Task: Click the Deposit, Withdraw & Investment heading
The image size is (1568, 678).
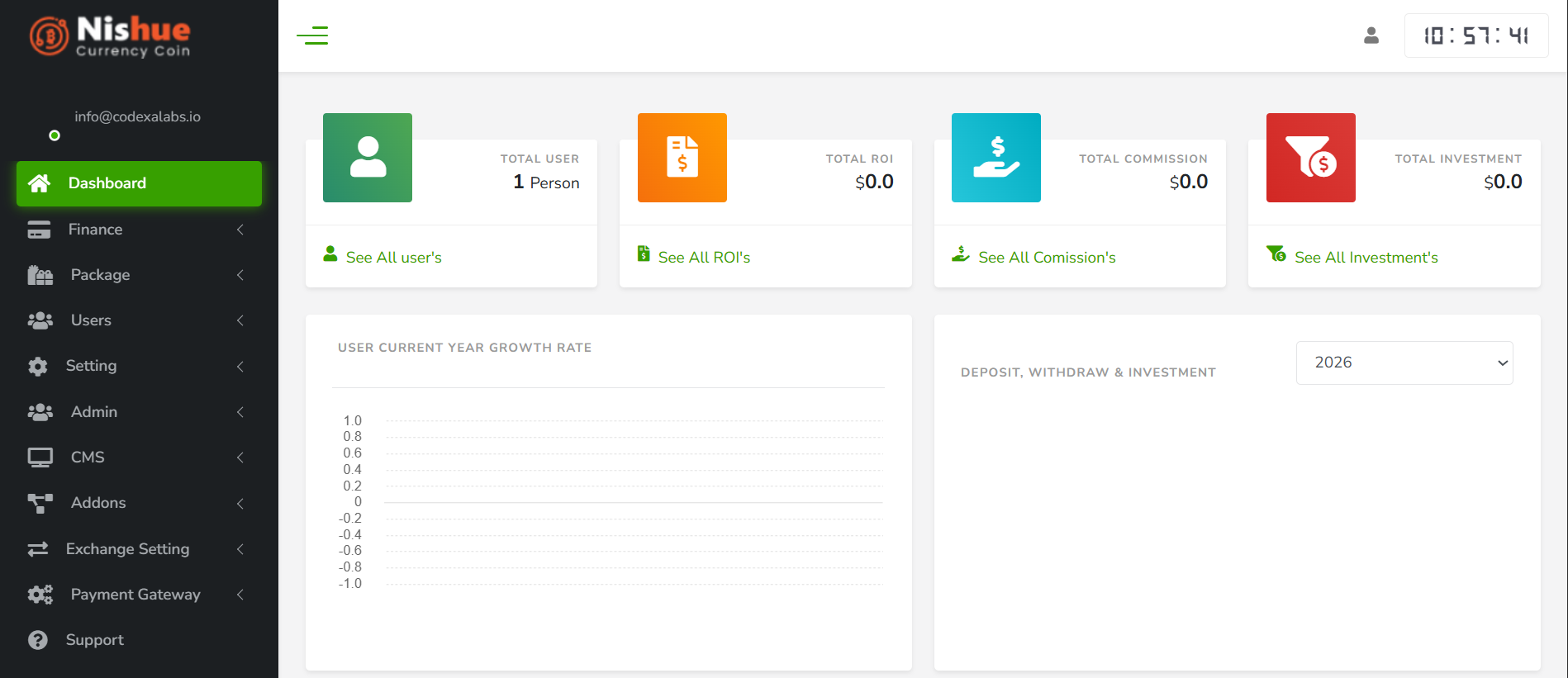Action: [x=1088, y=372]
